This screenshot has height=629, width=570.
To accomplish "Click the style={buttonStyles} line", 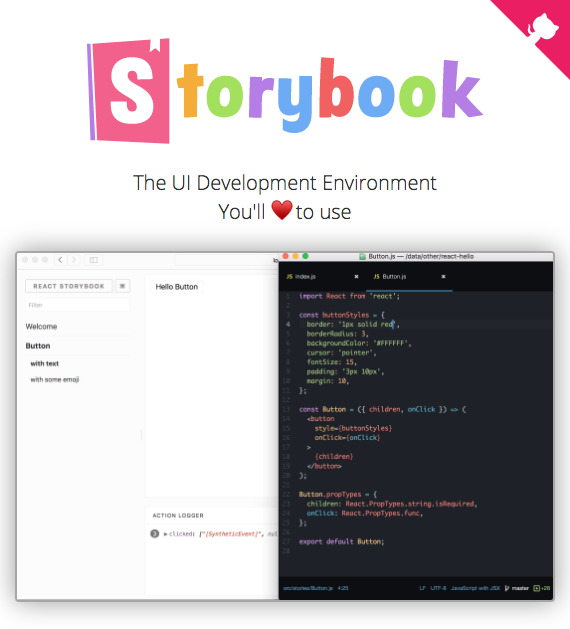I will click(x=353, y=428).
